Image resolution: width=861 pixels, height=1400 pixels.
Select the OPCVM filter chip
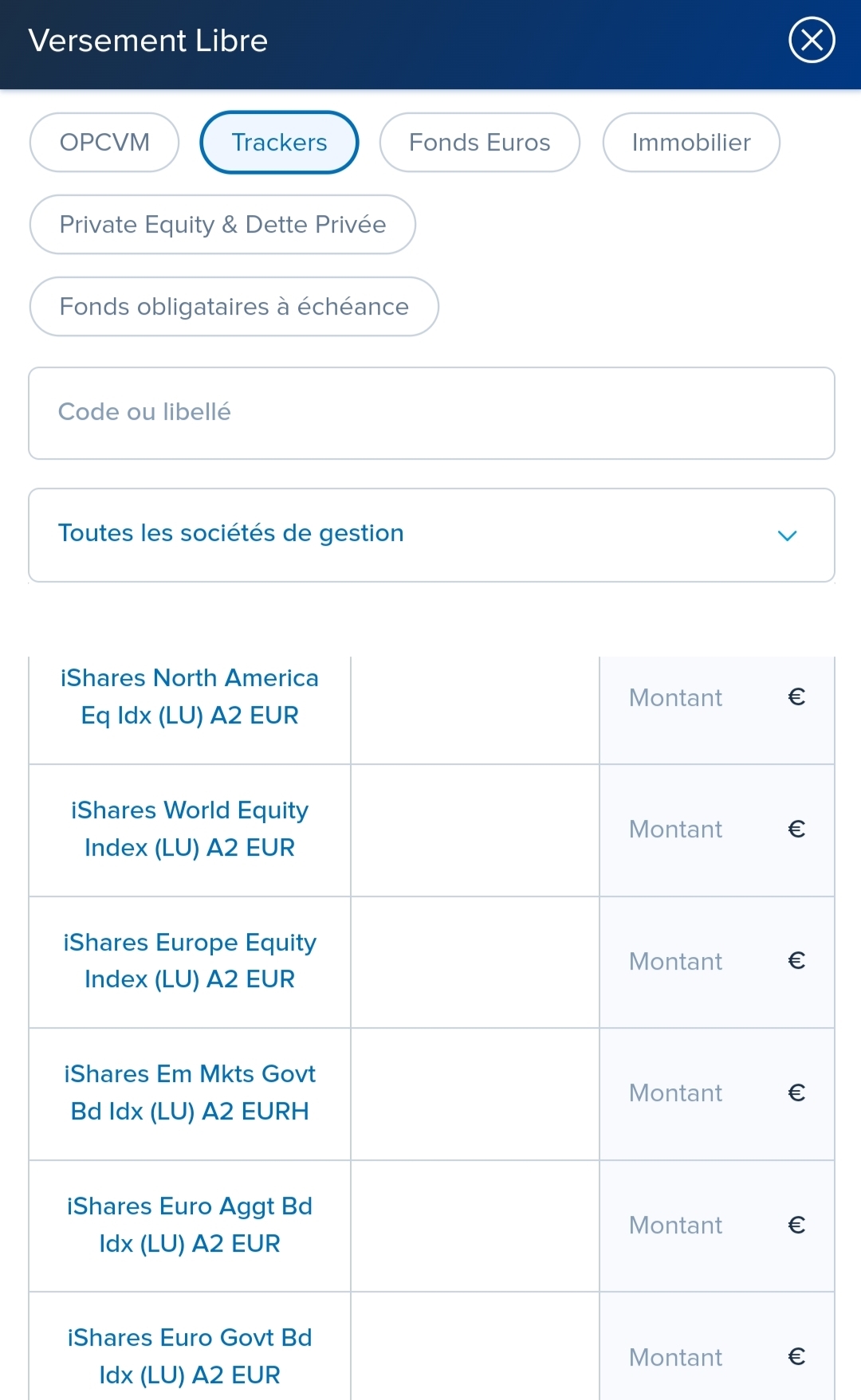(104, 143)
